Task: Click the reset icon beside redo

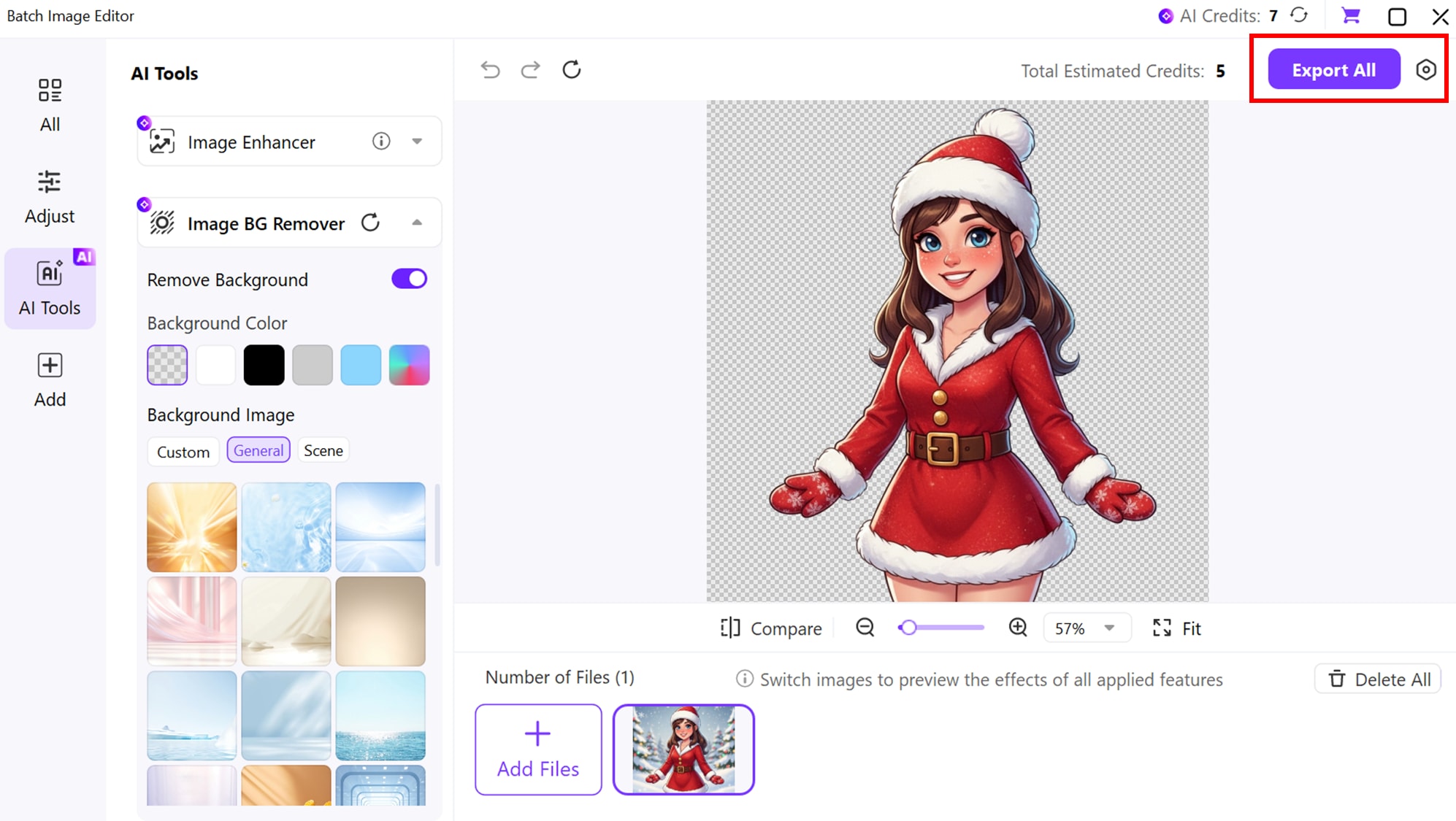Action: [572, 70]
